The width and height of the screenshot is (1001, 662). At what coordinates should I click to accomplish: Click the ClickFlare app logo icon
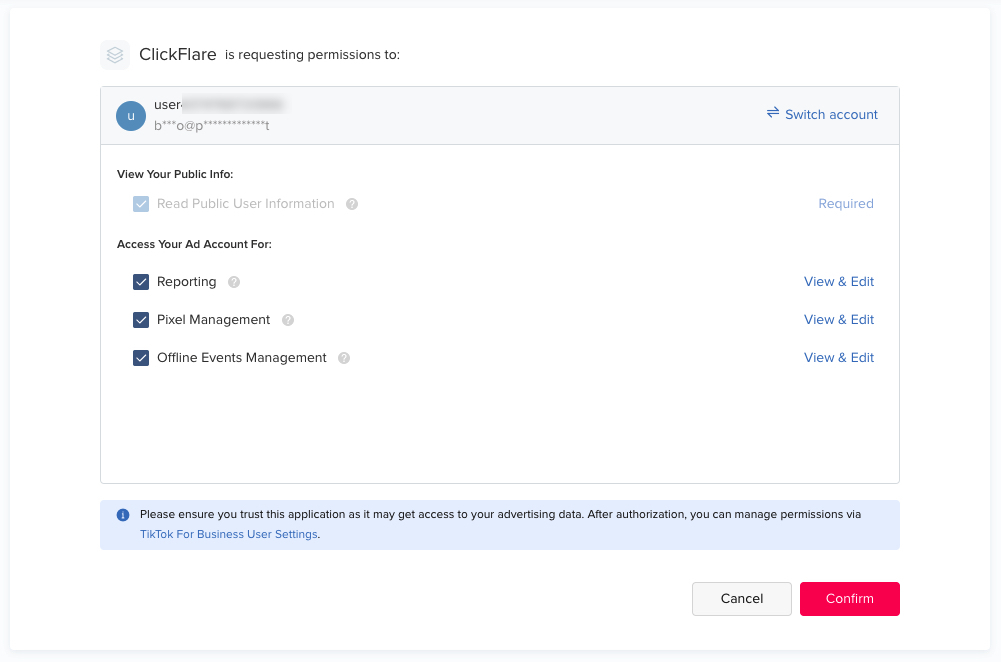pos(115,55)
